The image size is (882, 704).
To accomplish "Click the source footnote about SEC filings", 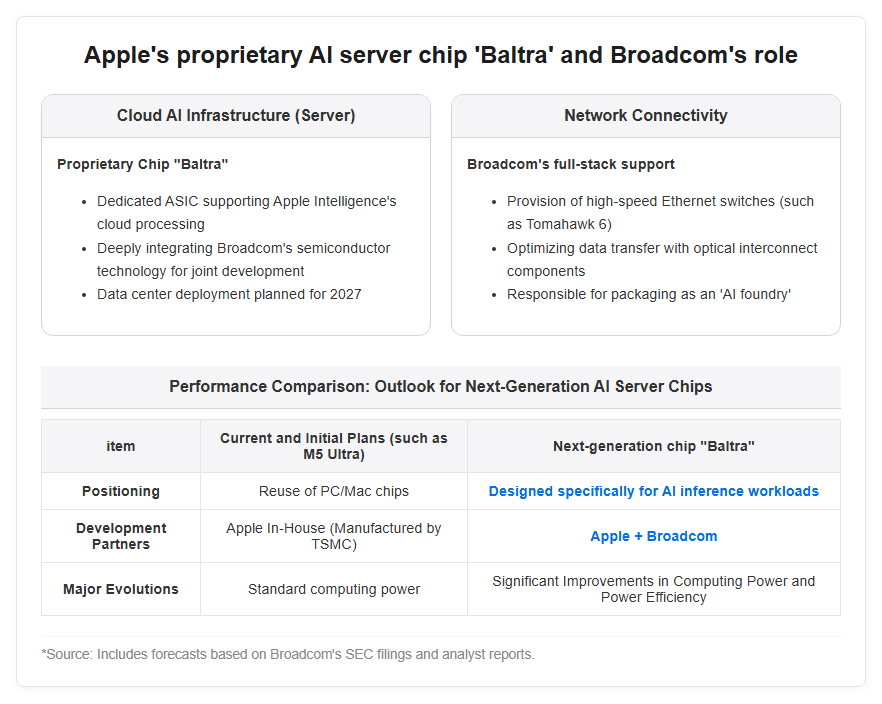I will [287, 654].
